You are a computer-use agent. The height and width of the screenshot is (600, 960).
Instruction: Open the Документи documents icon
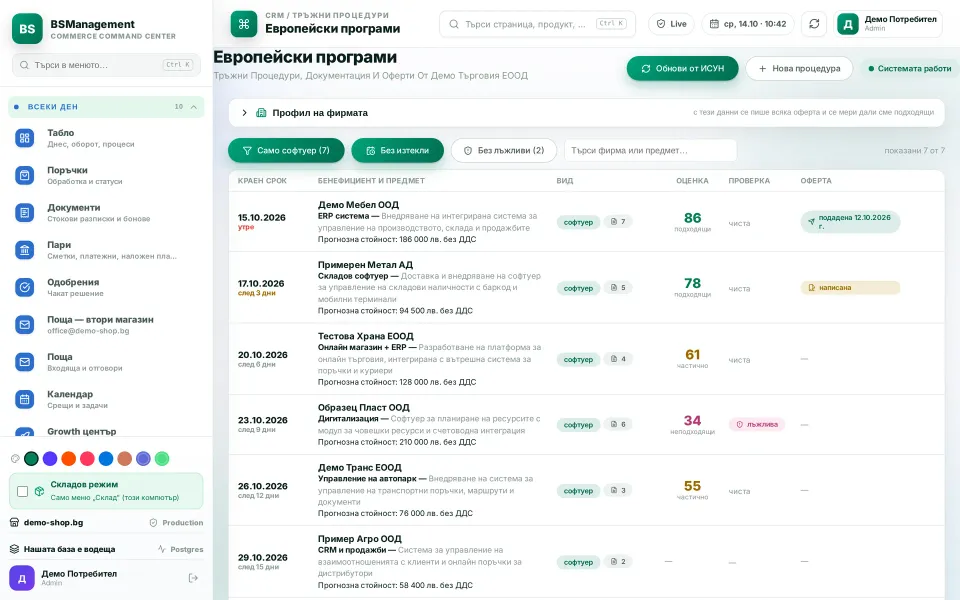point(24,212)
